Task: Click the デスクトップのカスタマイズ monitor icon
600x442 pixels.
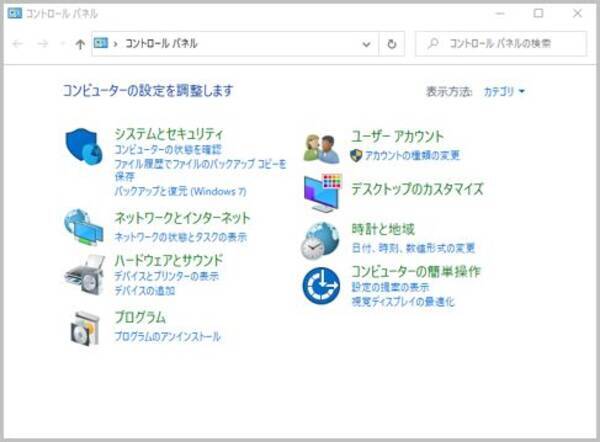Action: pyautogui.click(x=321, y=190)
